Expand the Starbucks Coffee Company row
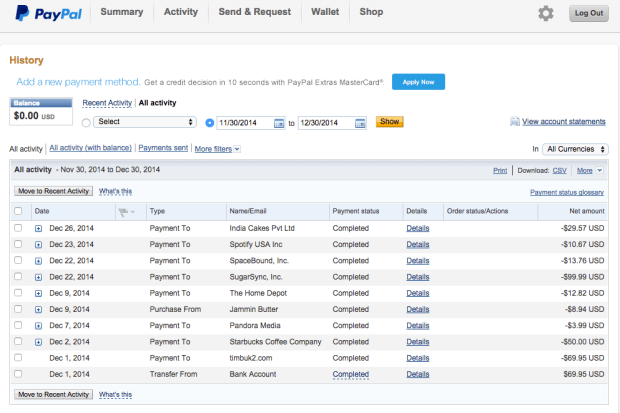Screen dimensions: 620x413 38,342
